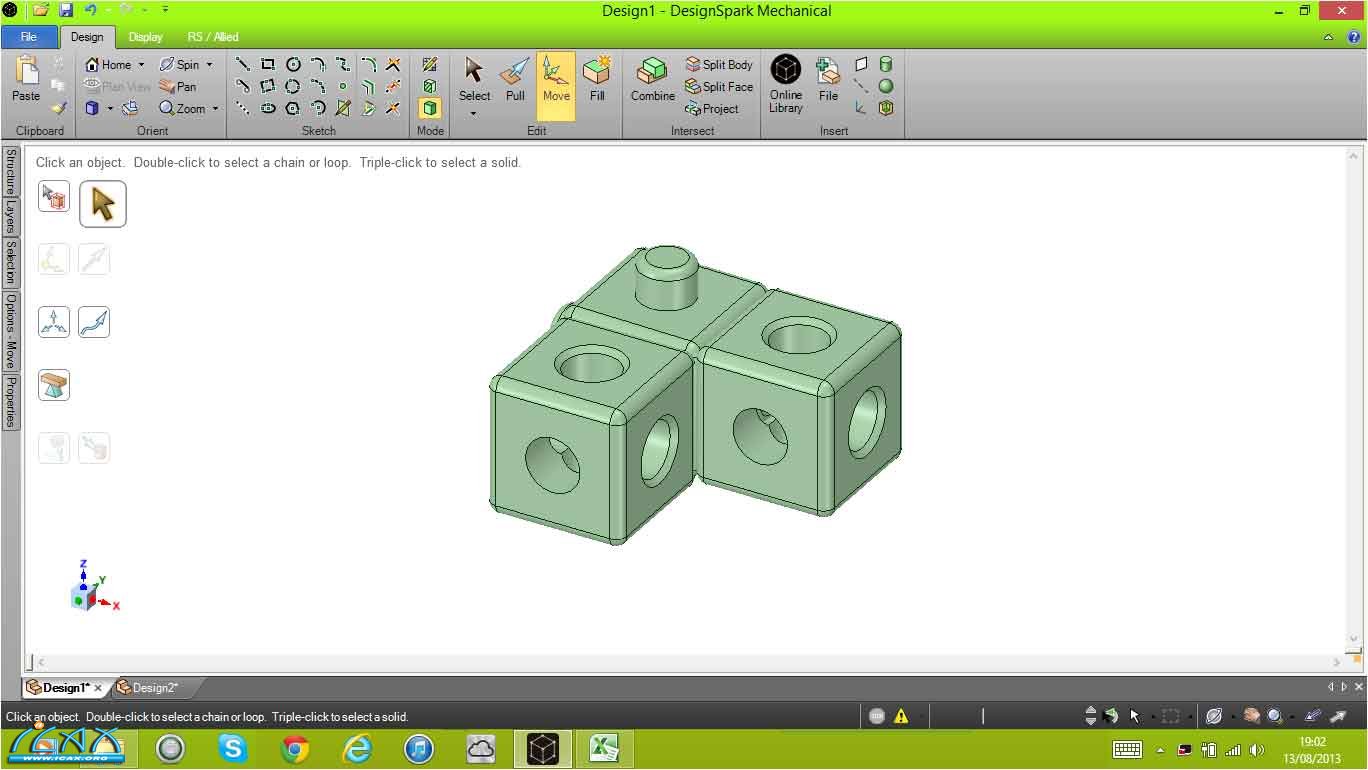
Task: Choose the Split Body tool
Action: point(719,65)
